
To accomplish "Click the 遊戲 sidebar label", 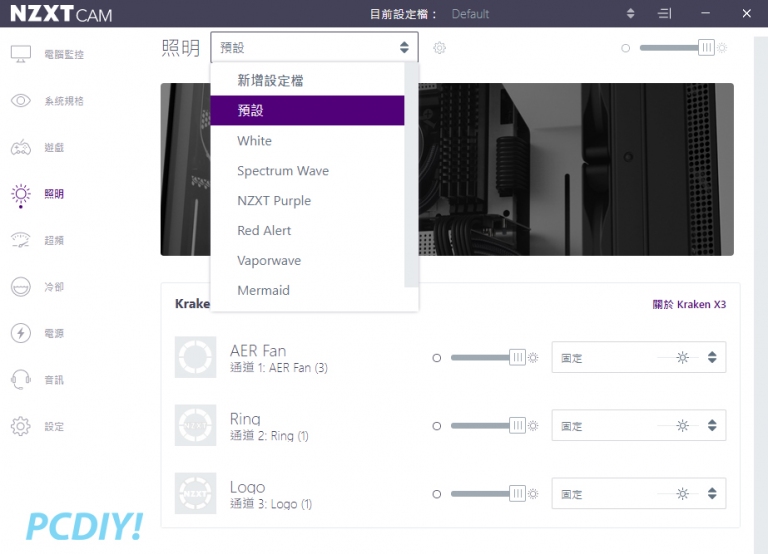I will pos(54,147).
